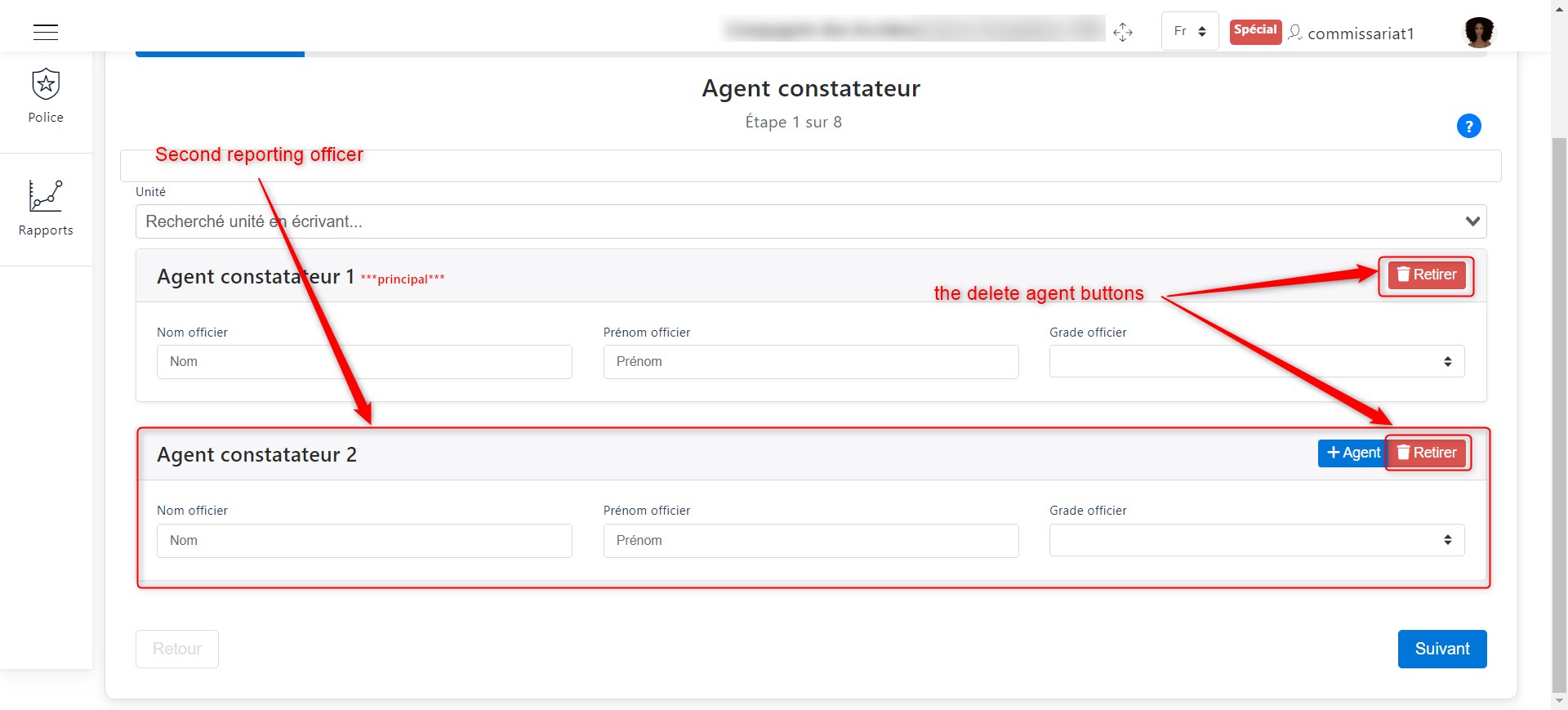
Task: Focus Nom officier field for agent 2
Action: click(x=364, y=540)
